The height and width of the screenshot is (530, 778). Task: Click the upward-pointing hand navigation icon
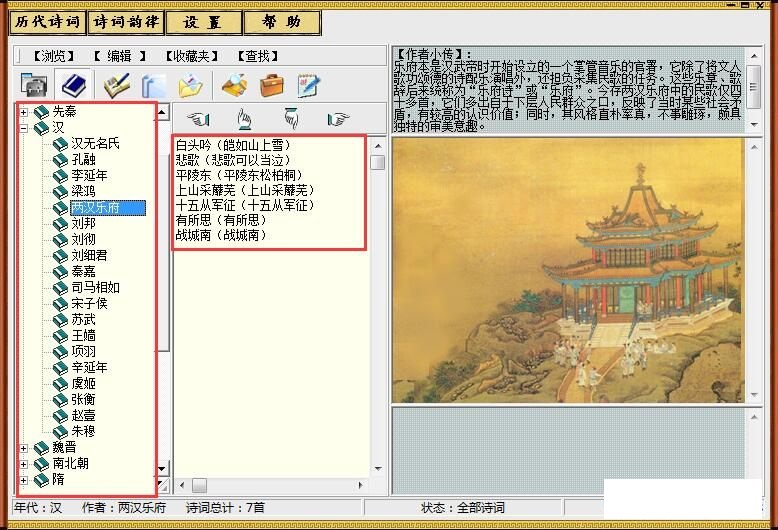244,119
